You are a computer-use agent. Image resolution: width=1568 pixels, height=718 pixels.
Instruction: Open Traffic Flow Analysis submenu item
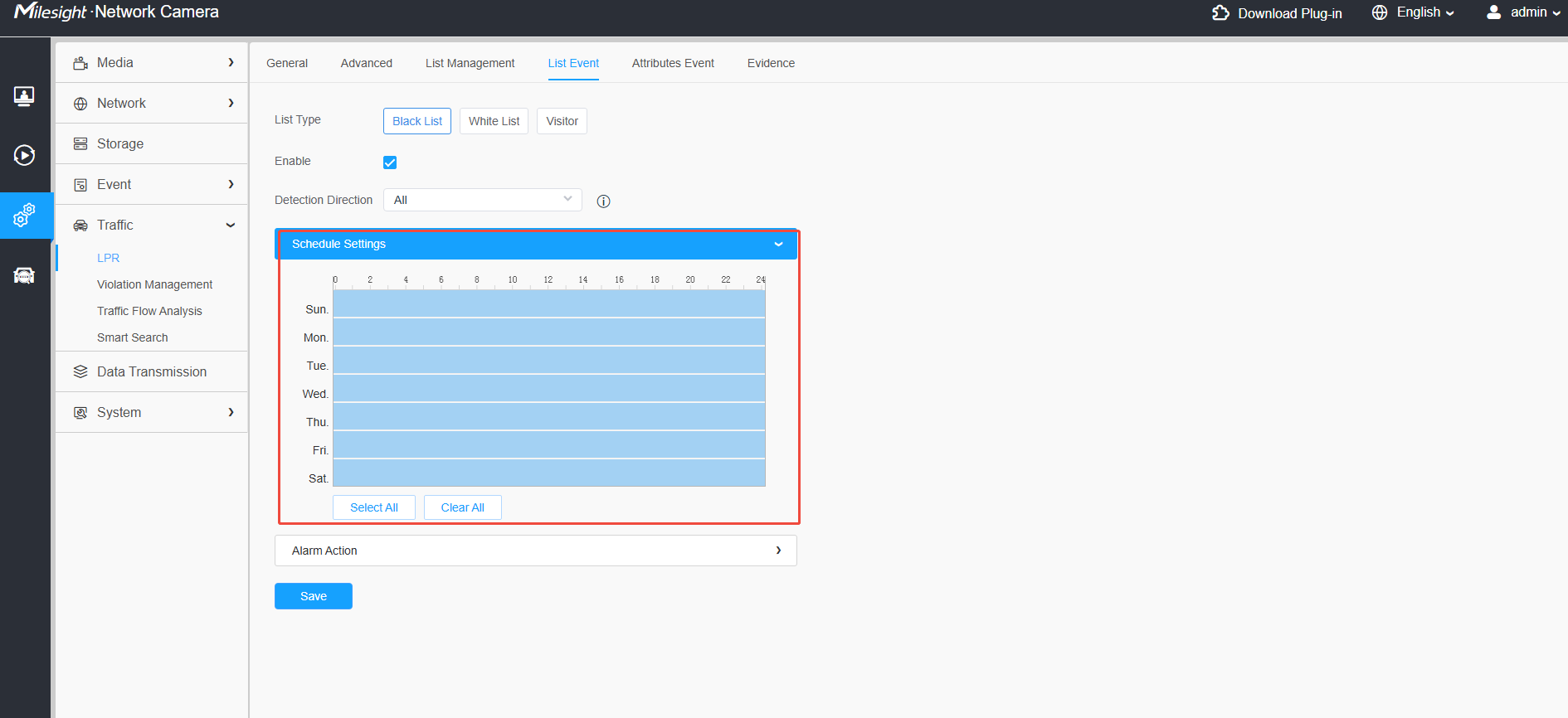click(x=149, y=311)
